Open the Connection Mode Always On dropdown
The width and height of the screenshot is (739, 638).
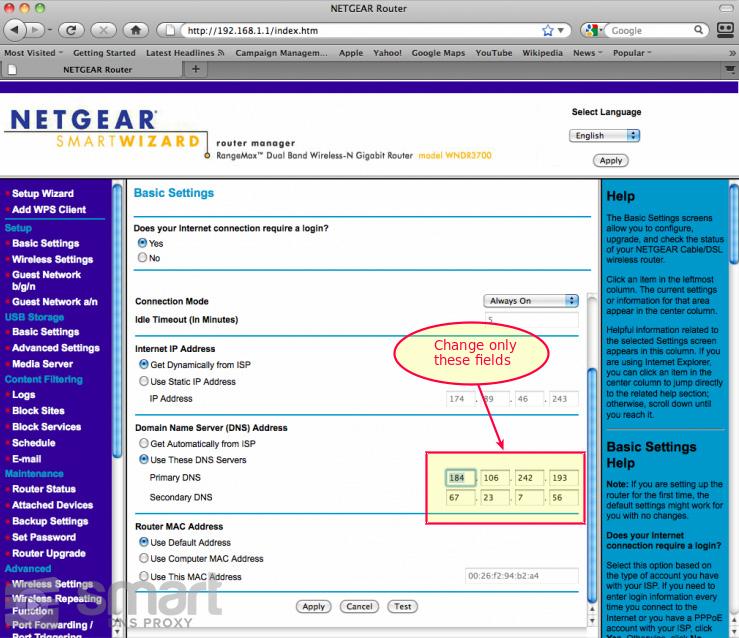(531, 301)
